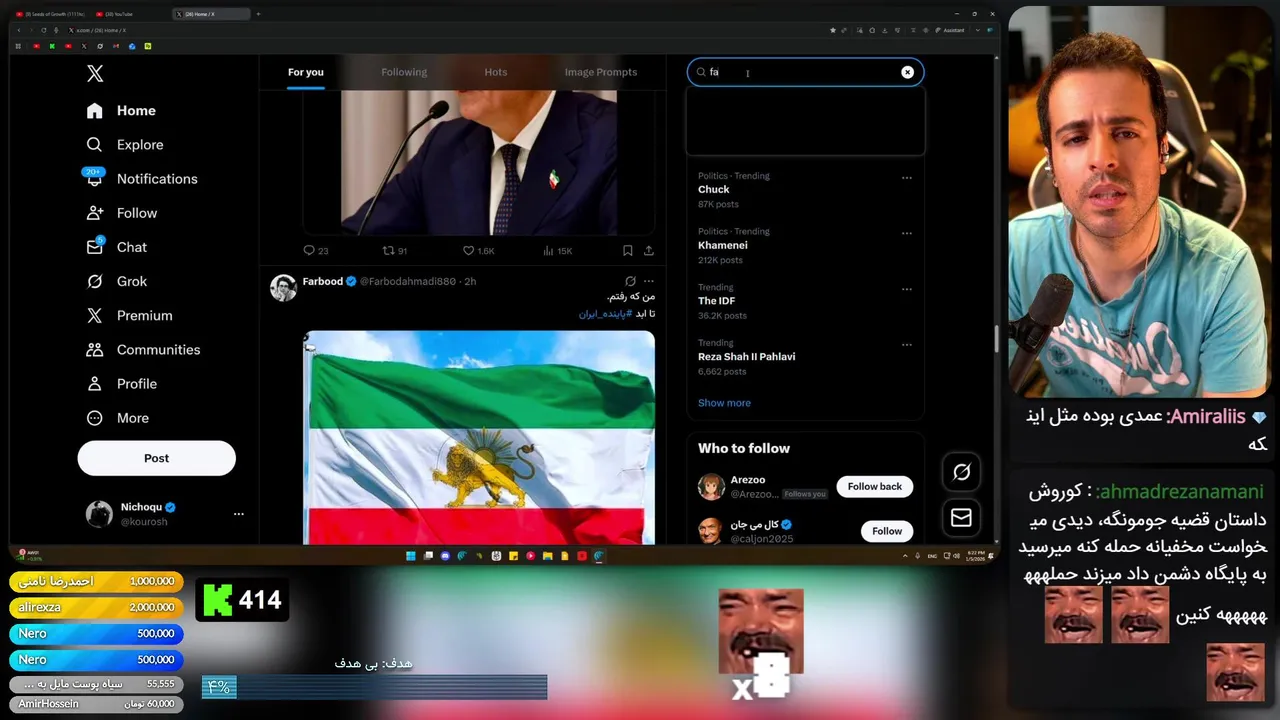The image size is (1280, 720).
Task: Open the Home page from the sidebar
Action: tap(121, 111)
